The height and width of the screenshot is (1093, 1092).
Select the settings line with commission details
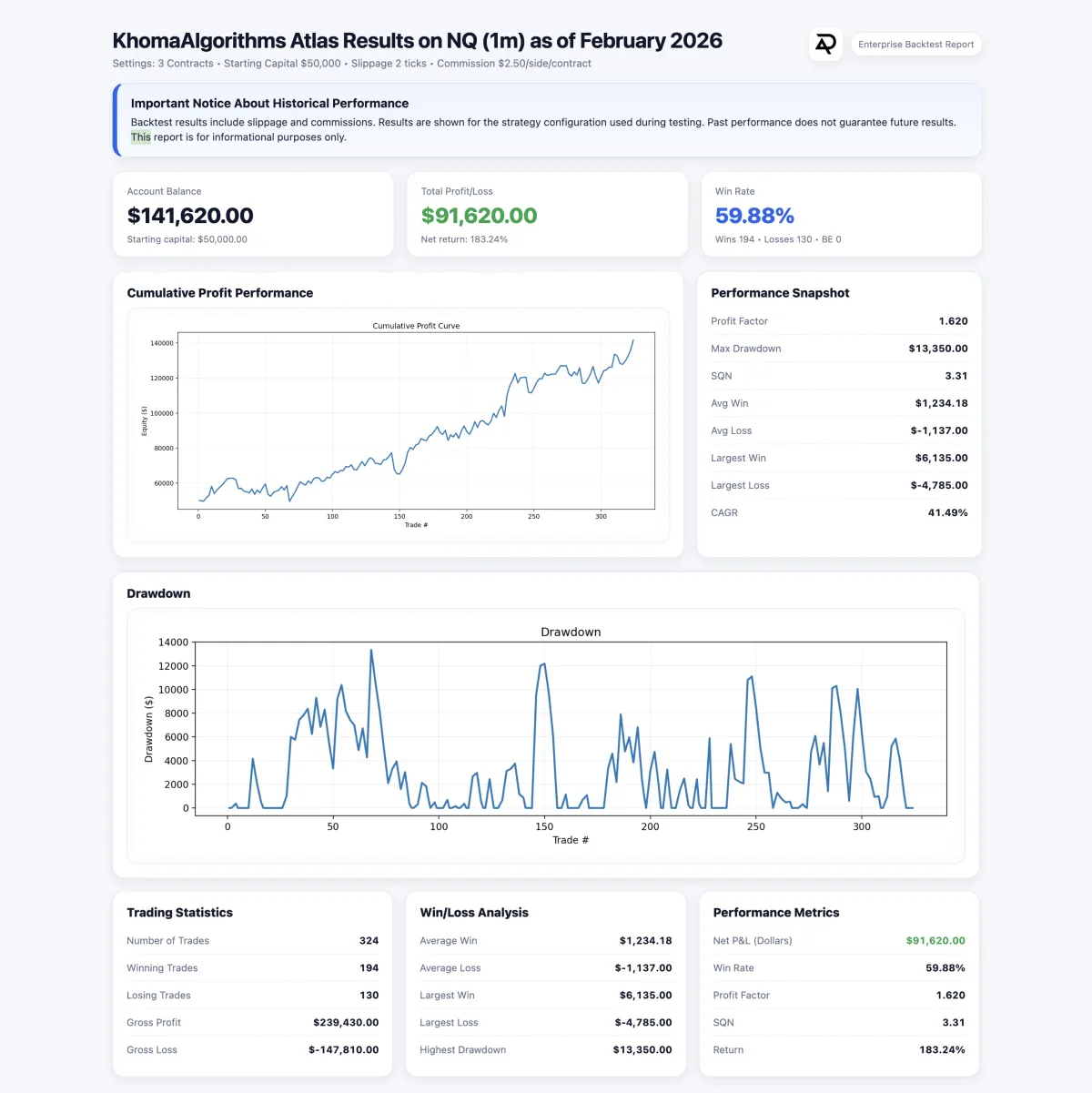[x=352, y=64]
